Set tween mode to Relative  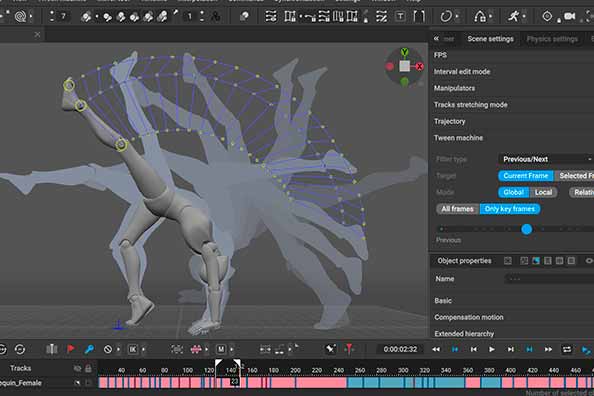pyautogui.click(x=582, y=192)
